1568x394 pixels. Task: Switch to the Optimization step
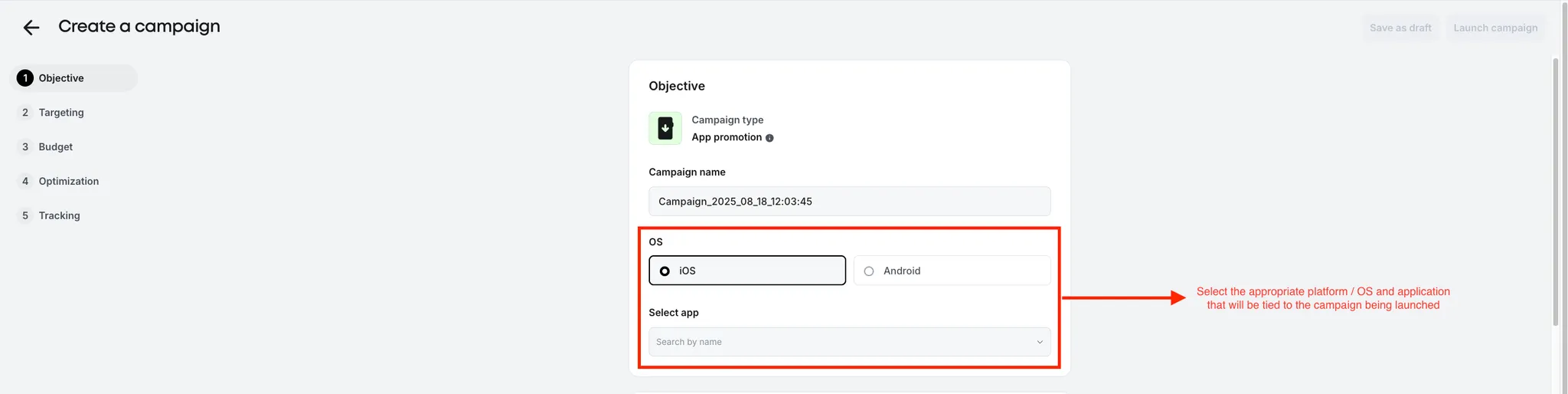click(69, 182)
